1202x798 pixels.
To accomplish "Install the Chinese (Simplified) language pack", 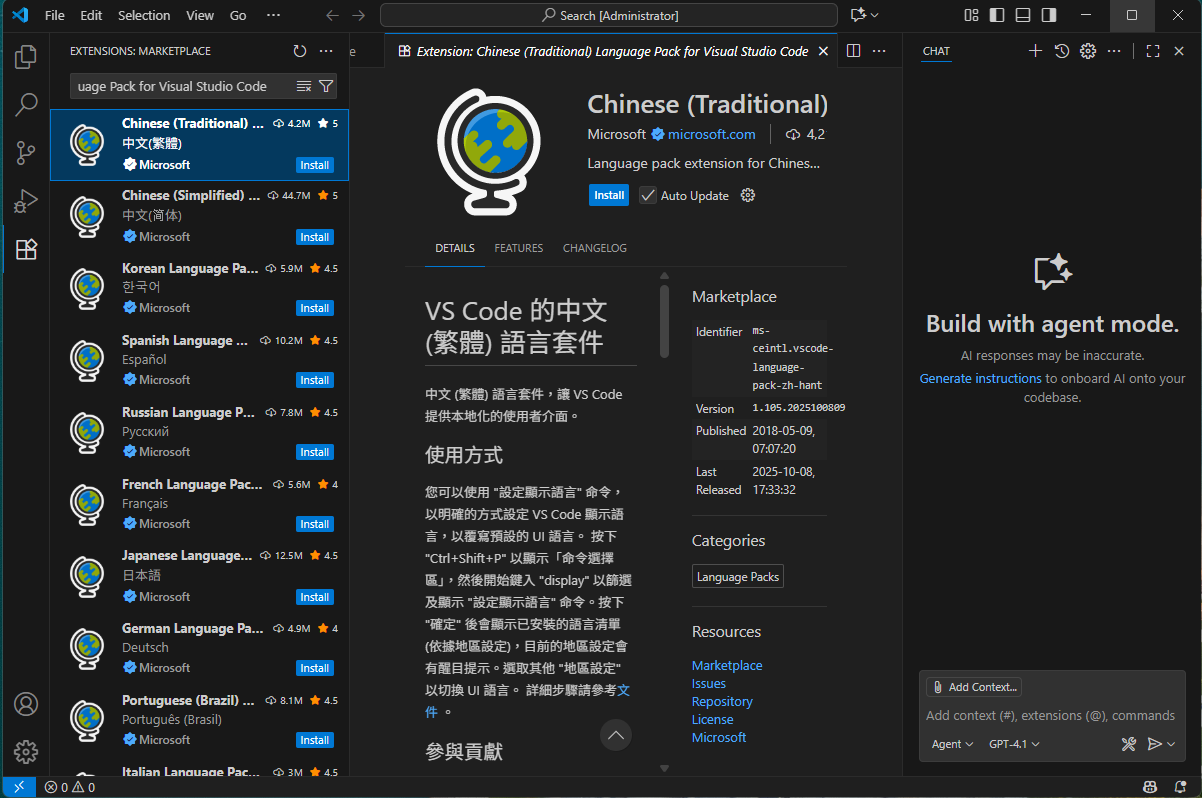I will coord(314,237).
